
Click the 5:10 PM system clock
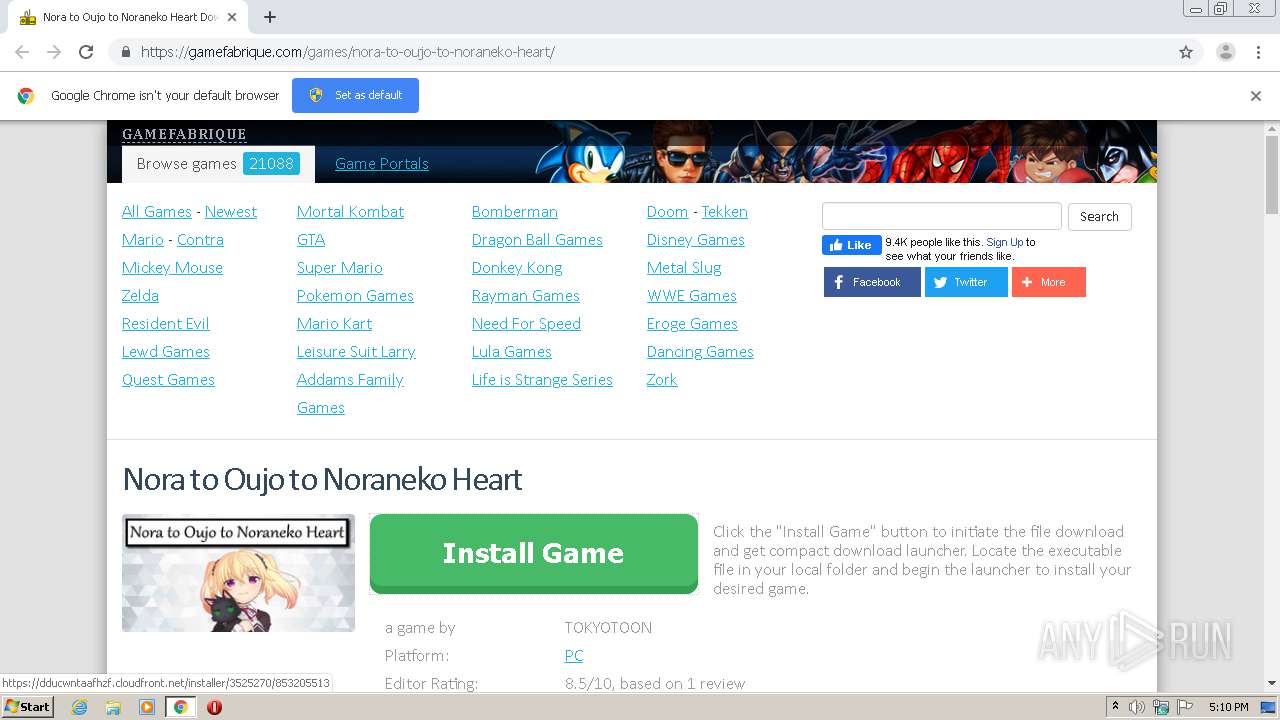[x=1228, y=707]
